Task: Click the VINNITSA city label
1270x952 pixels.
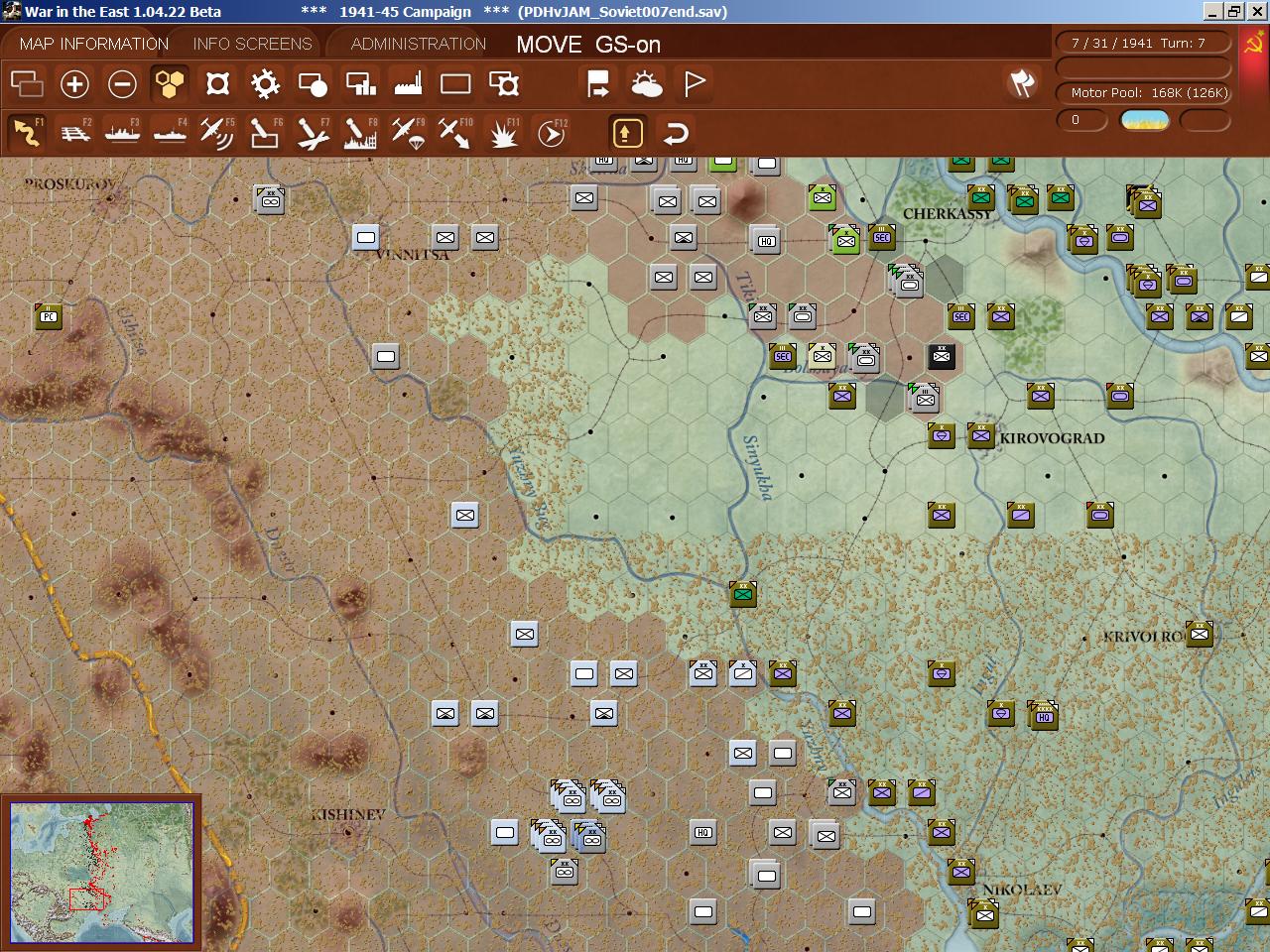Action: pos(413,255)
